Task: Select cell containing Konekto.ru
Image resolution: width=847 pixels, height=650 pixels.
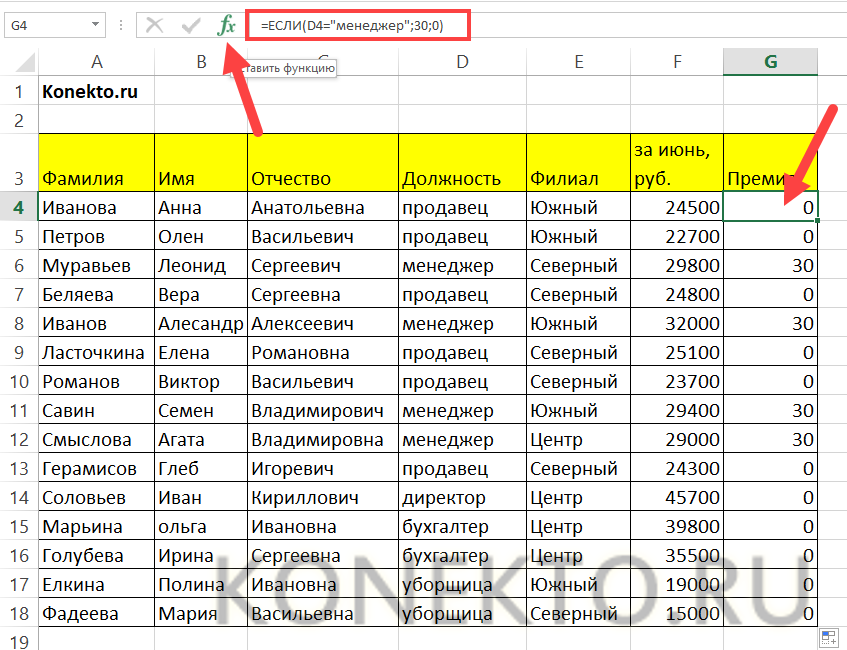Action: coord(96,92)
